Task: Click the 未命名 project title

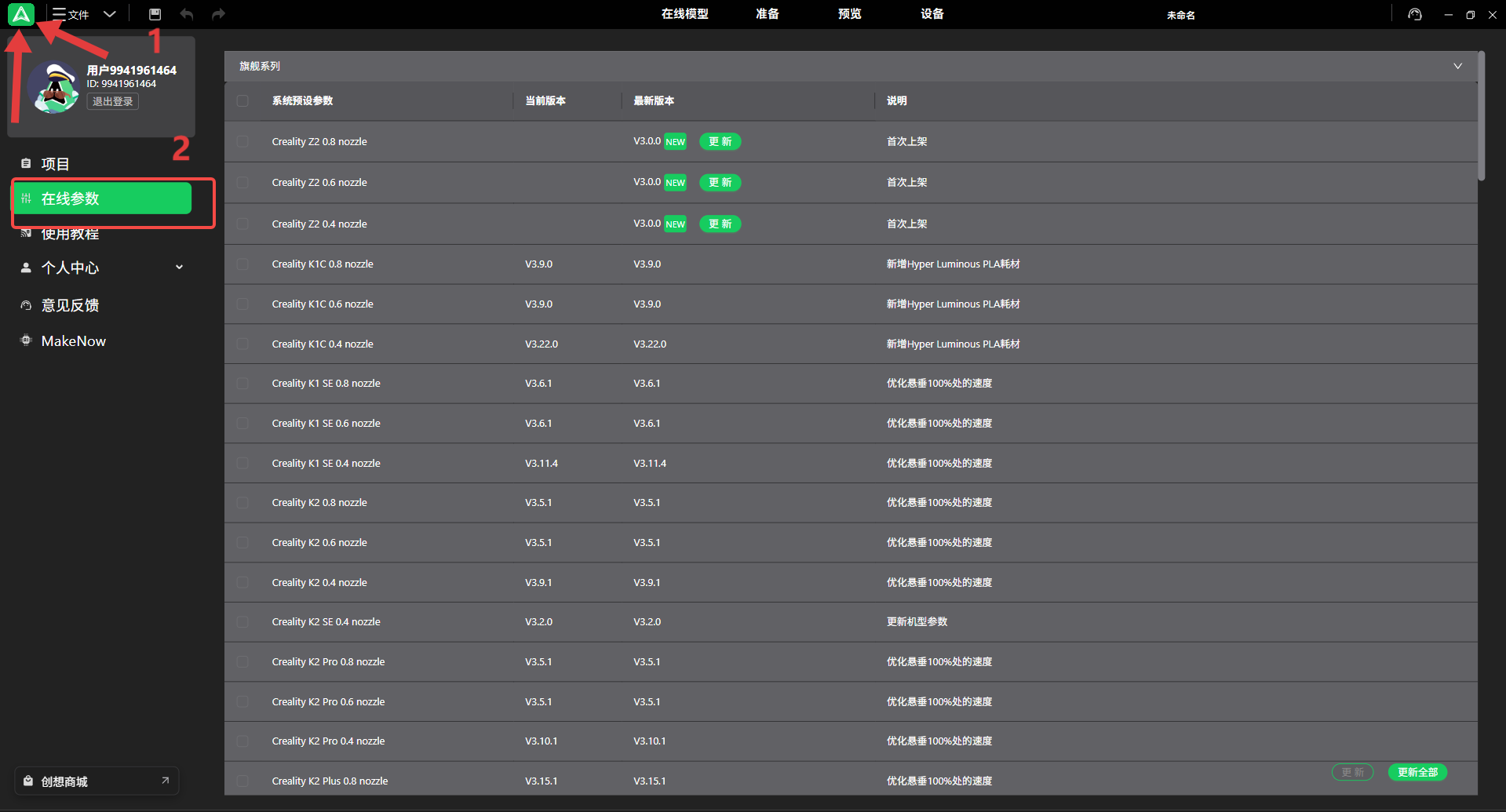Action: click(1180, 15)
